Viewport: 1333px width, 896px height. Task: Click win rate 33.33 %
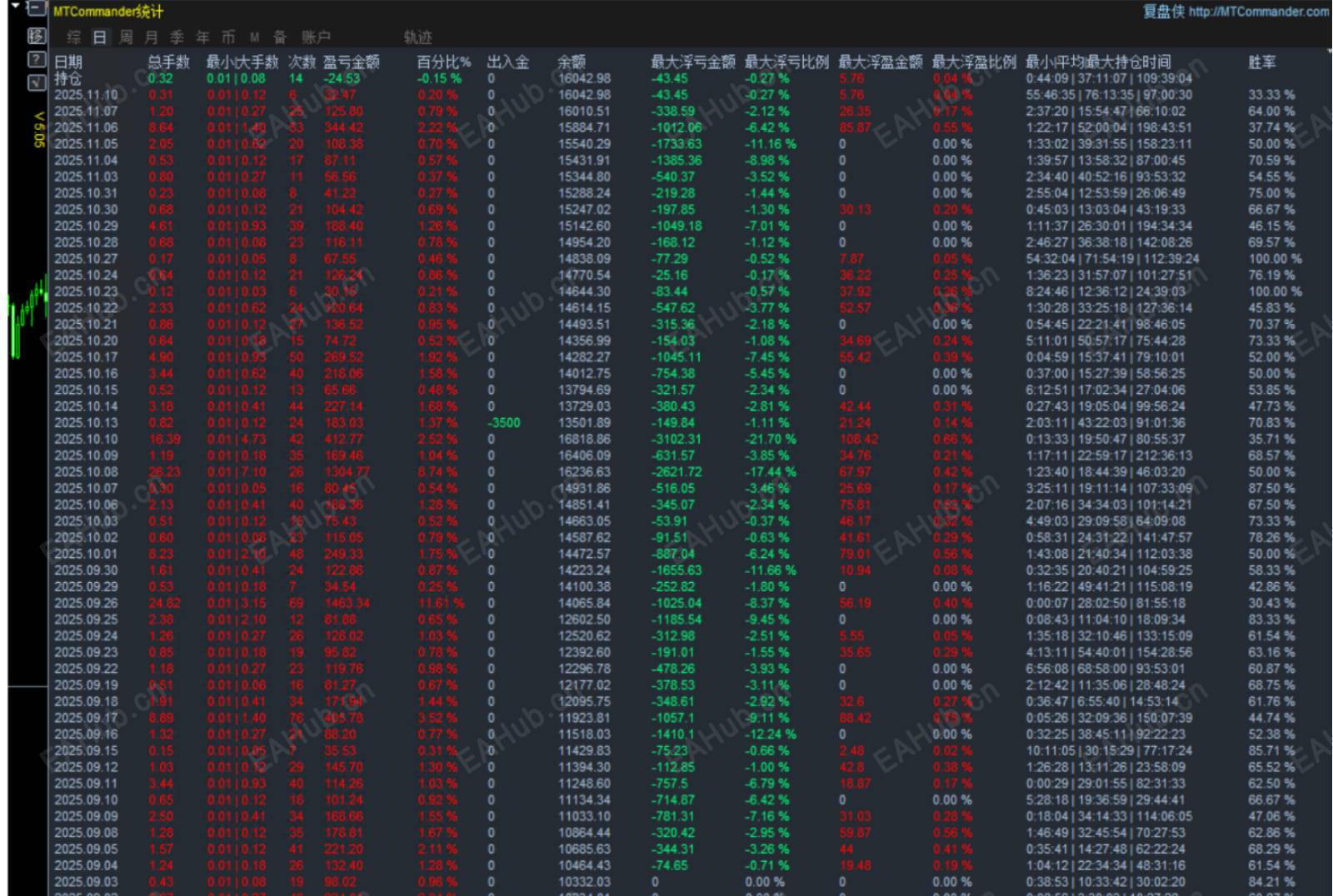point(1271,95)
